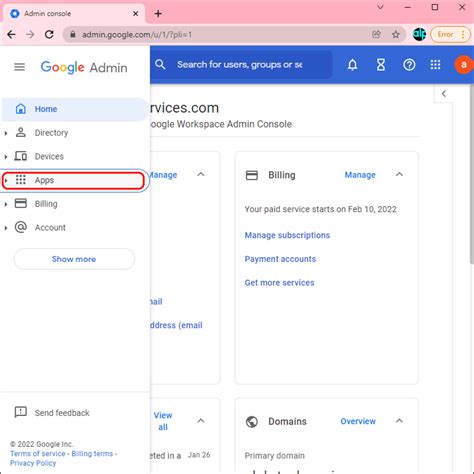Expand the Directory menu arrow
This screenshot has height=474, width=474.
click(x=6, y=133)
